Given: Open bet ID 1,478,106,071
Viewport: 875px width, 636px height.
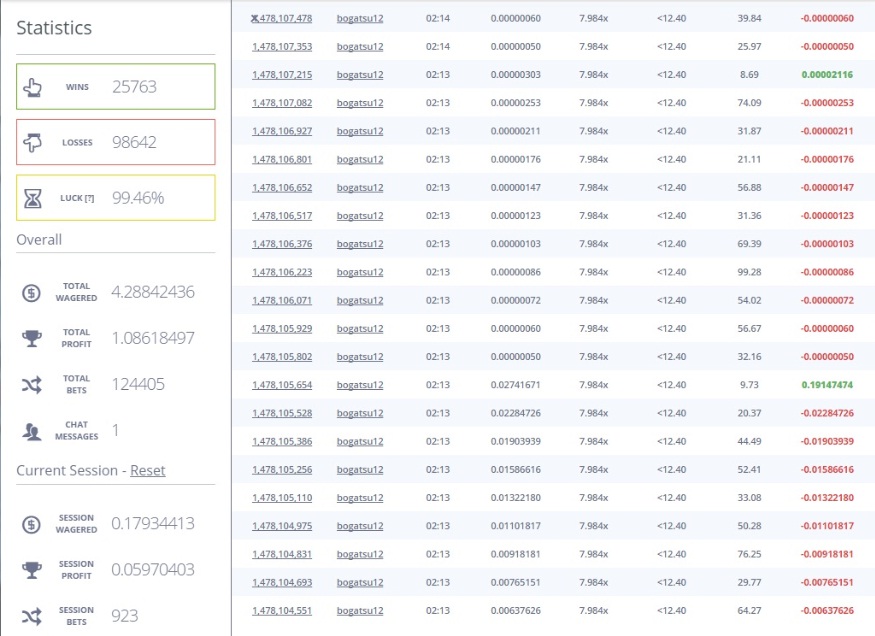Looking at the screenshot, I should tap(282, 300).
